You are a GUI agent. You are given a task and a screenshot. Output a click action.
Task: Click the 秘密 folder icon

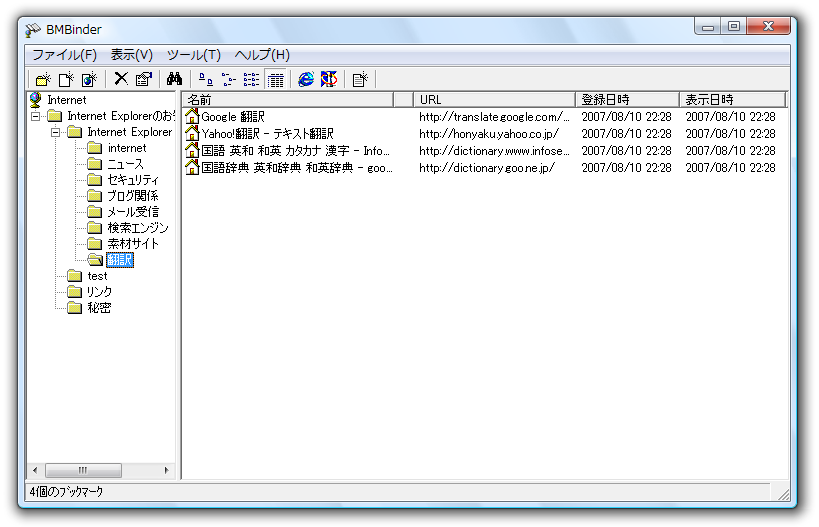point(75,308)
